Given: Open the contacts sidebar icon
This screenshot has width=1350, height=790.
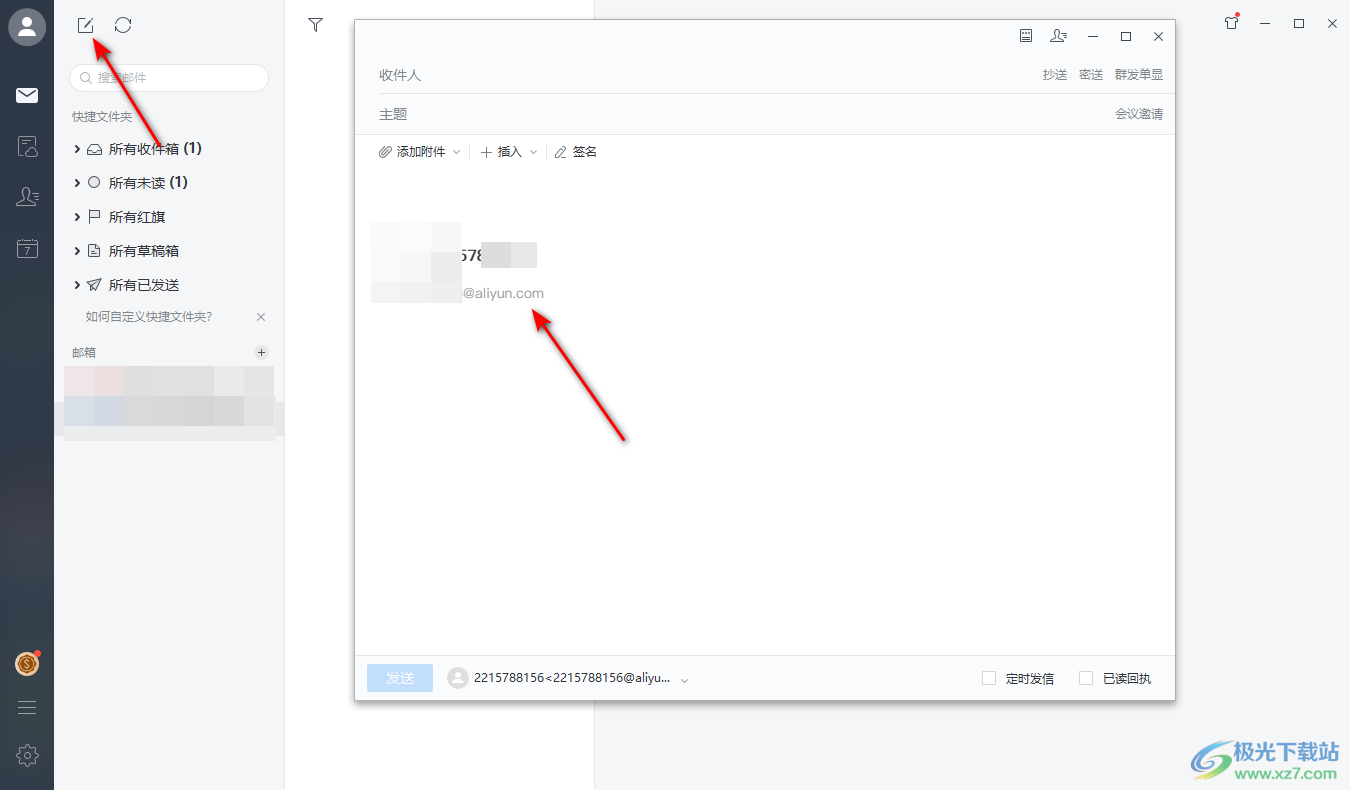Looking at the screenshot, I should (x=27, y=197).
